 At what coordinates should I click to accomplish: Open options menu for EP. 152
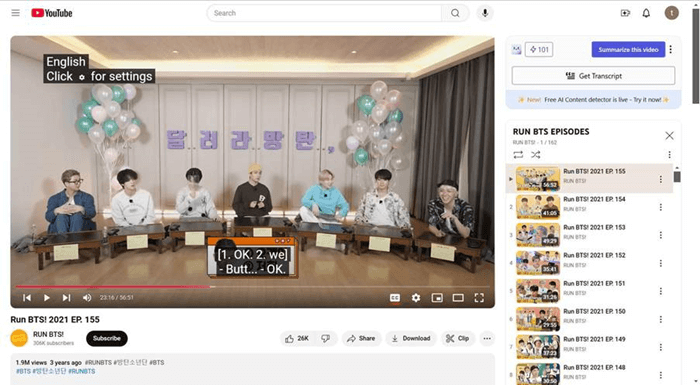click(661, 264)
